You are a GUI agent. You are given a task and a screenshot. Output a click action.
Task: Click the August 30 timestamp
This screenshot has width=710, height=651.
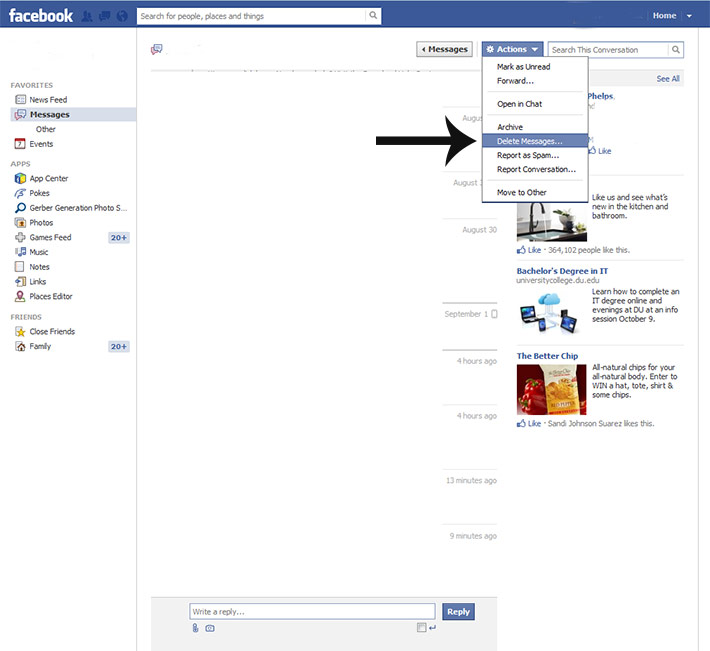click(x=480, y=230)
